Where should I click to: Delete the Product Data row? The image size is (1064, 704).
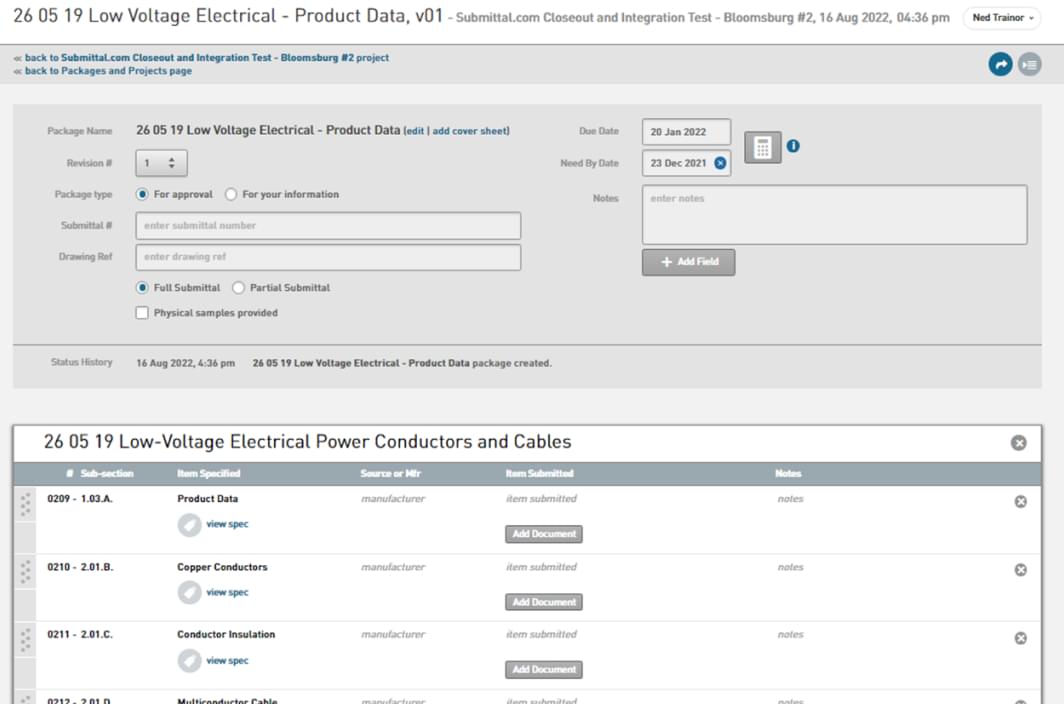(x=1020, y=501)
